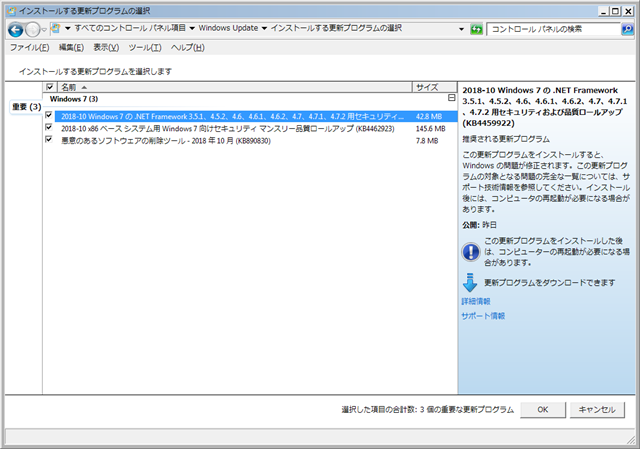Open the 表示(V) menu
This screenshot has width=640, height=449.
click(106, 48)
